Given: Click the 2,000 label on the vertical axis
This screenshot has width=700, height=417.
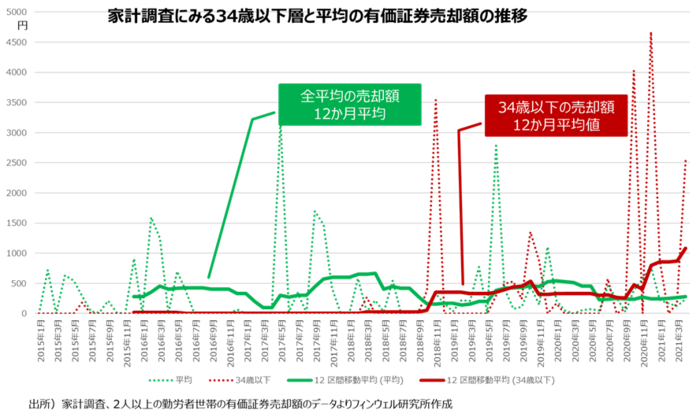Looking at the screenshot, I should tap(15, 193).
